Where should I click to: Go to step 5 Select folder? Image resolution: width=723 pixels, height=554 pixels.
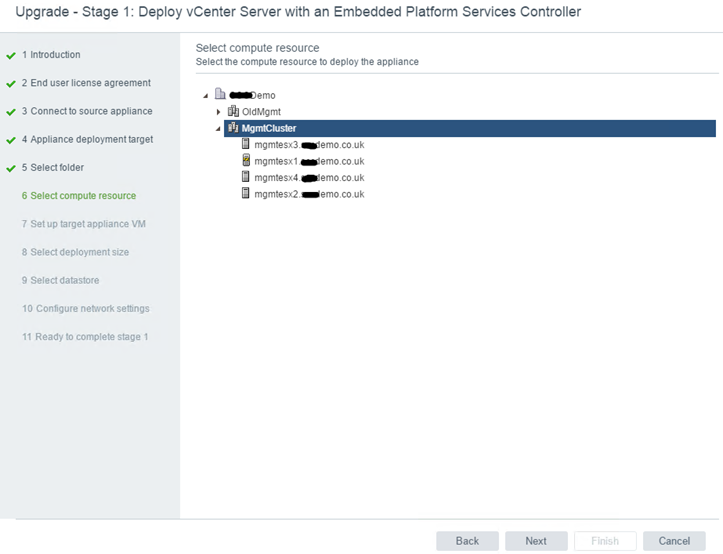click(53, 167)
